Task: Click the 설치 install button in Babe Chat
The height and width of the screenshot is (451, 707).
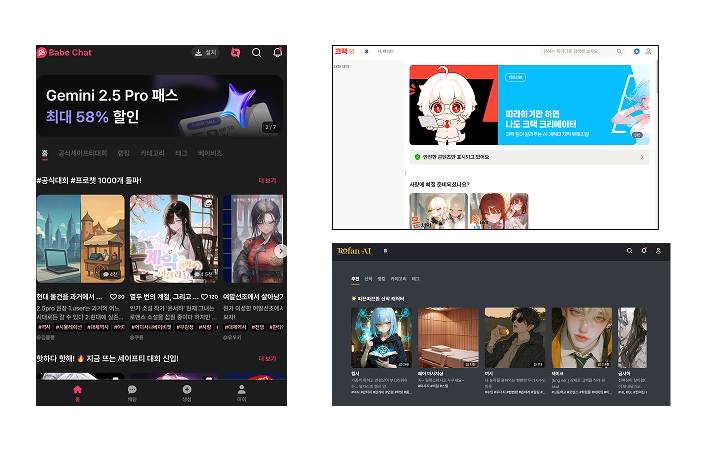Action: [206, 53]
